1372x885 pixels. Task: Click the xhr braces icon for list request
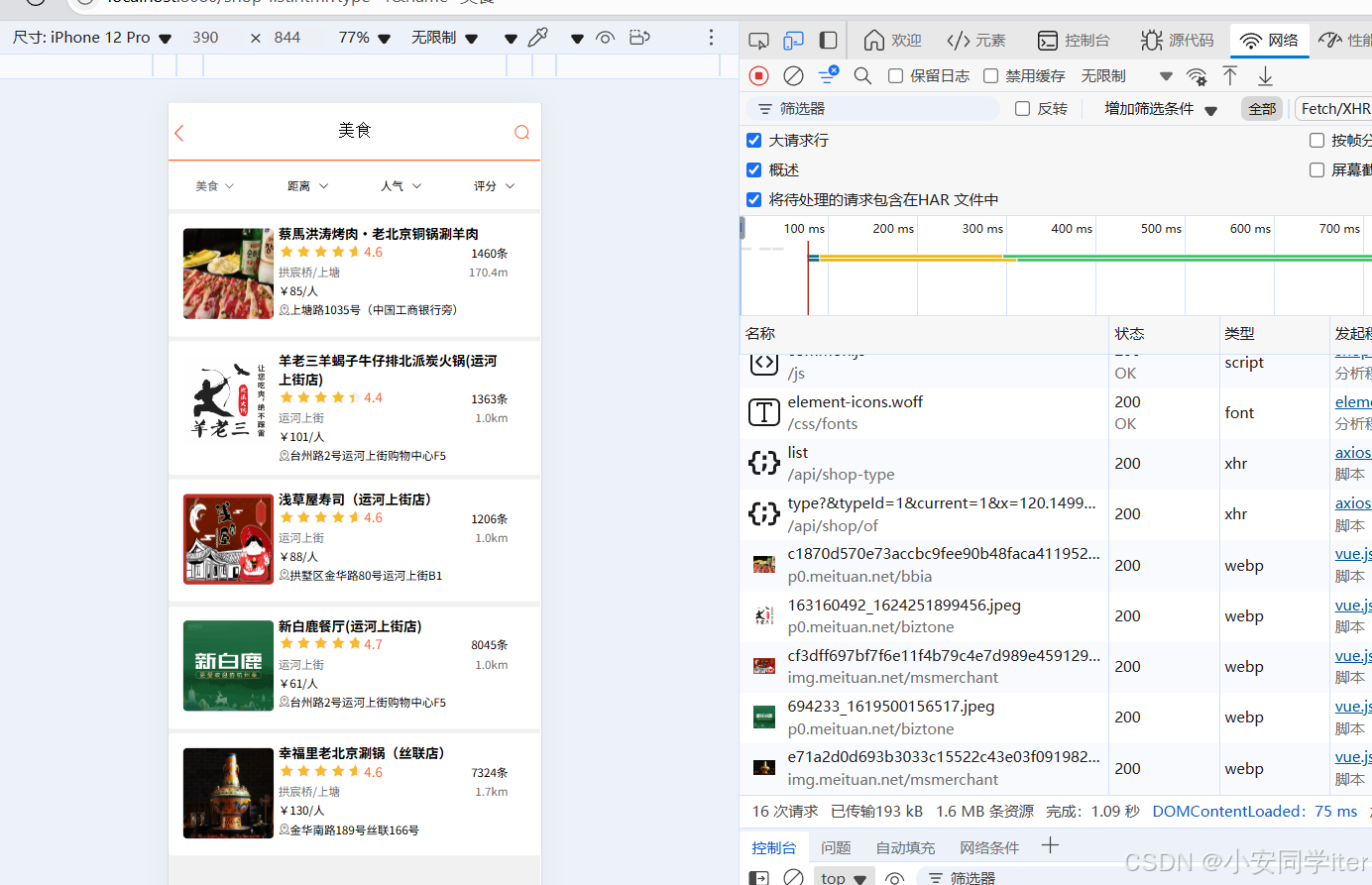click(x=763, y=463)
